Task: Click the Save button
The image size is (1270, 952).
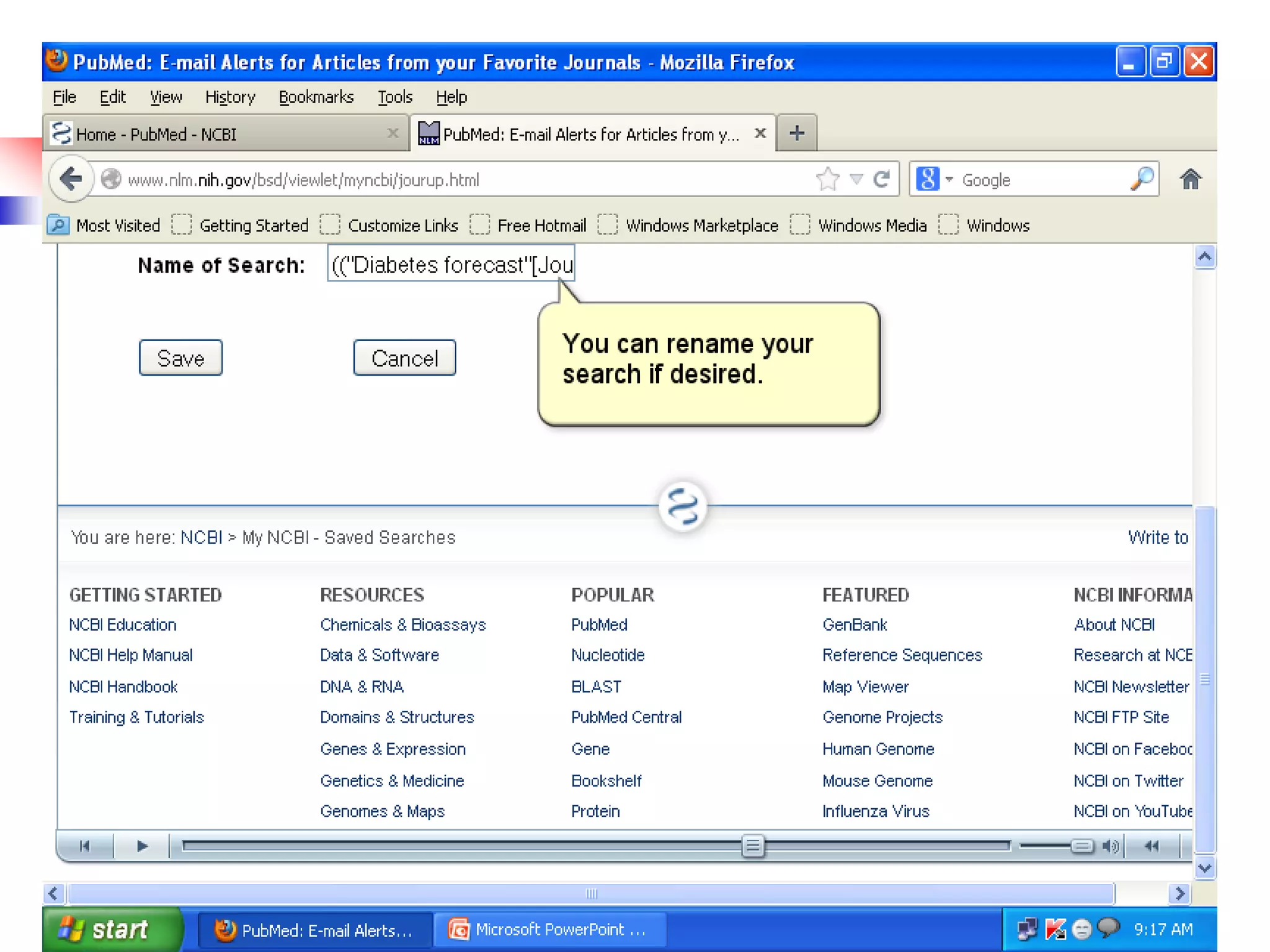Action: [180, 358]
